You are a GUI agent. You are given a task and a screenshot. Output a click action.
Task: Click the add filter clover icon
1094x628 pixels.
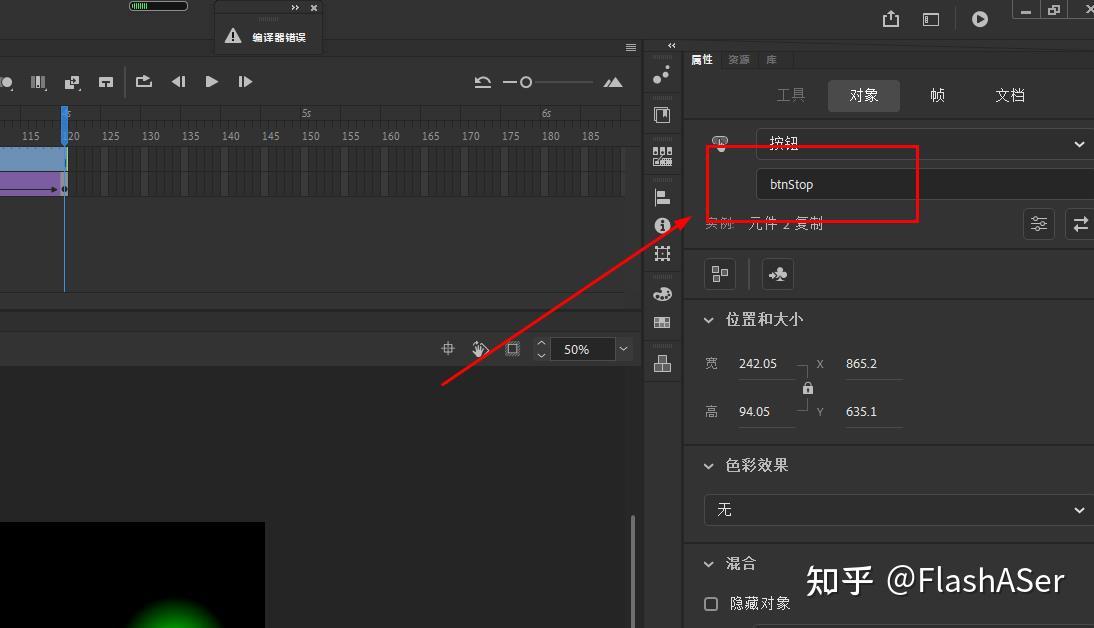(x=777, y=273)
